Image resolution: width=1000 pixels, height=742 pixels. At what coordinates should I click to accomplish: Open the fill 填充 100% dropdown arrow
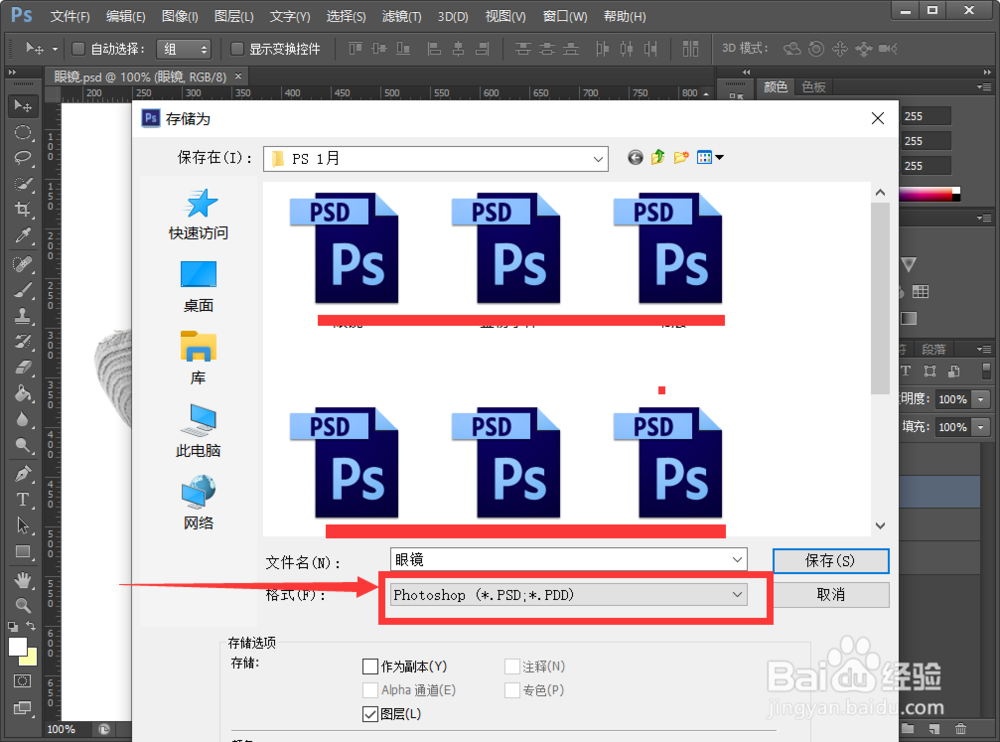point(981,427)
